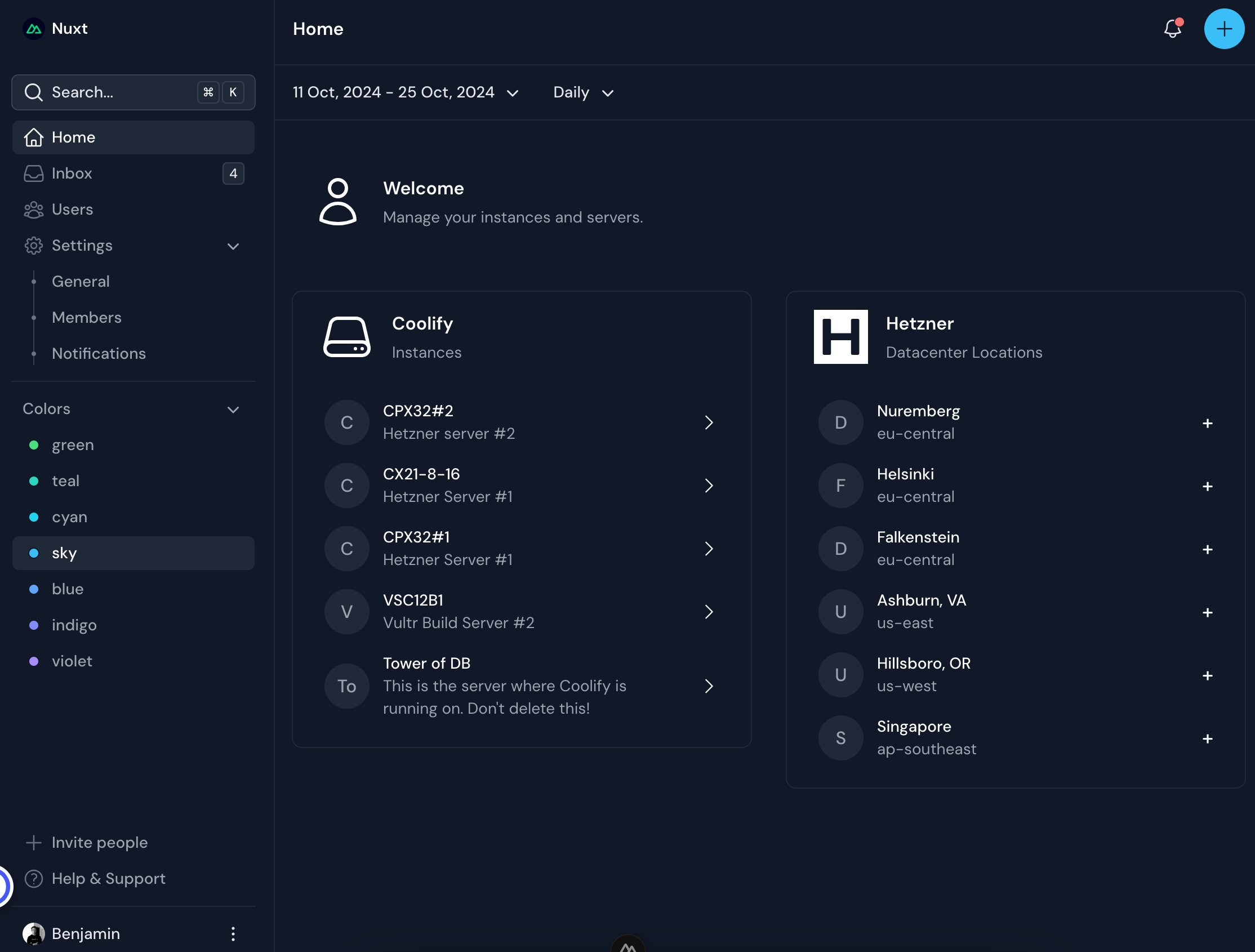This screenshot has width=1255, height=952.
Task: Open CPX32#2 instance via chevron
Action: 709,422
